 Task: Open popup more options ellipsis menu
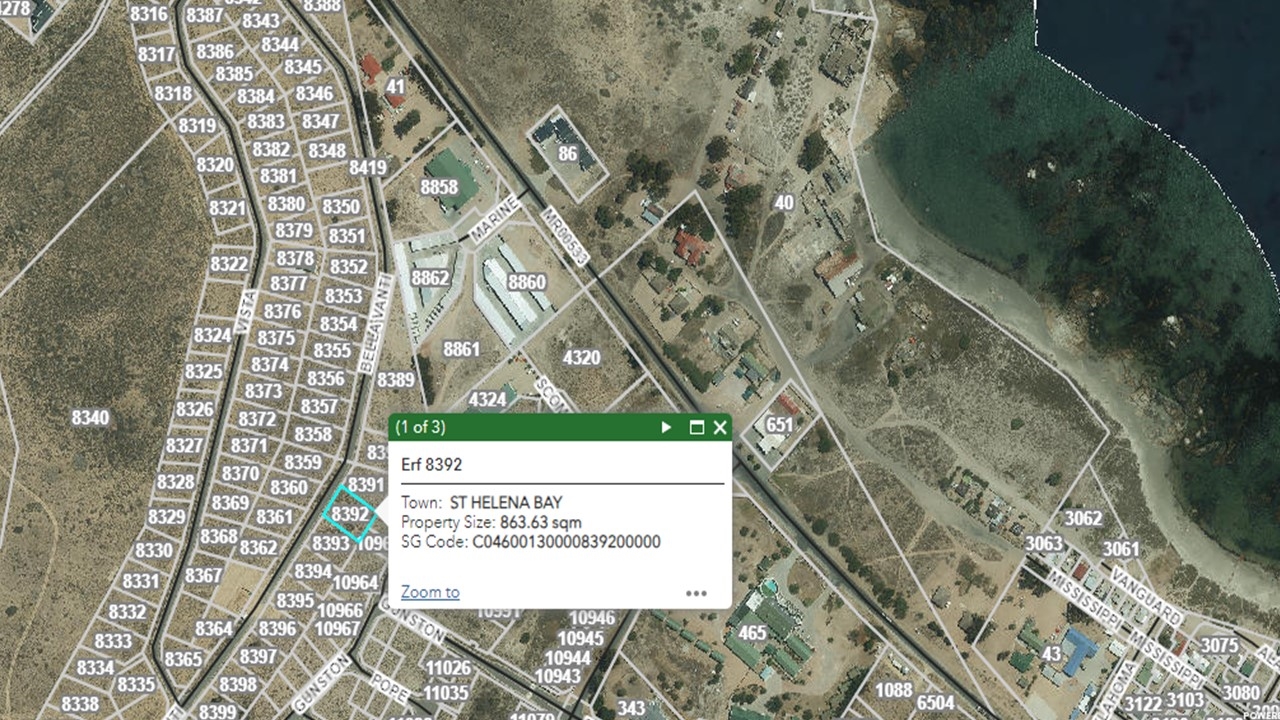click(x=696, y=593)
